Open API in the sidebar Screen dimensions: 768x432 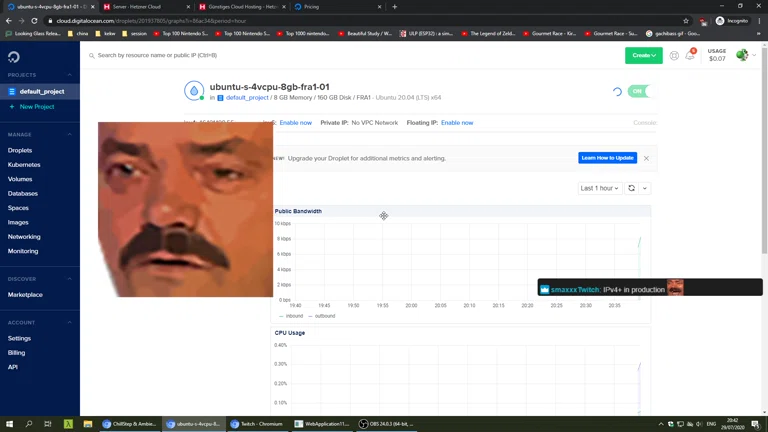pos(13,367)
